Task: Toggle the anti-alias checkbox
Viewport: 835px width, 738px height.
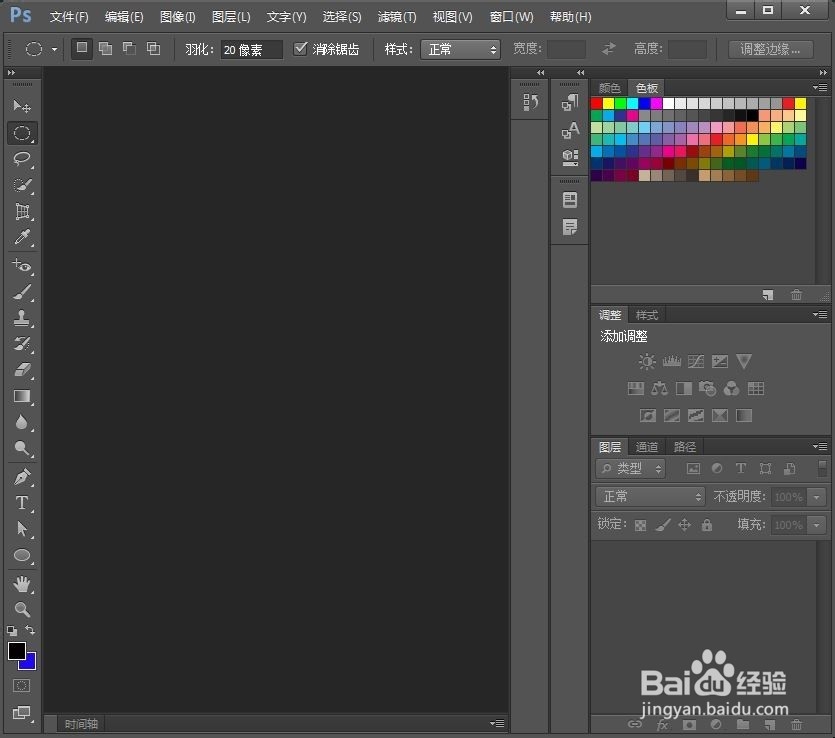Action: 300,49
